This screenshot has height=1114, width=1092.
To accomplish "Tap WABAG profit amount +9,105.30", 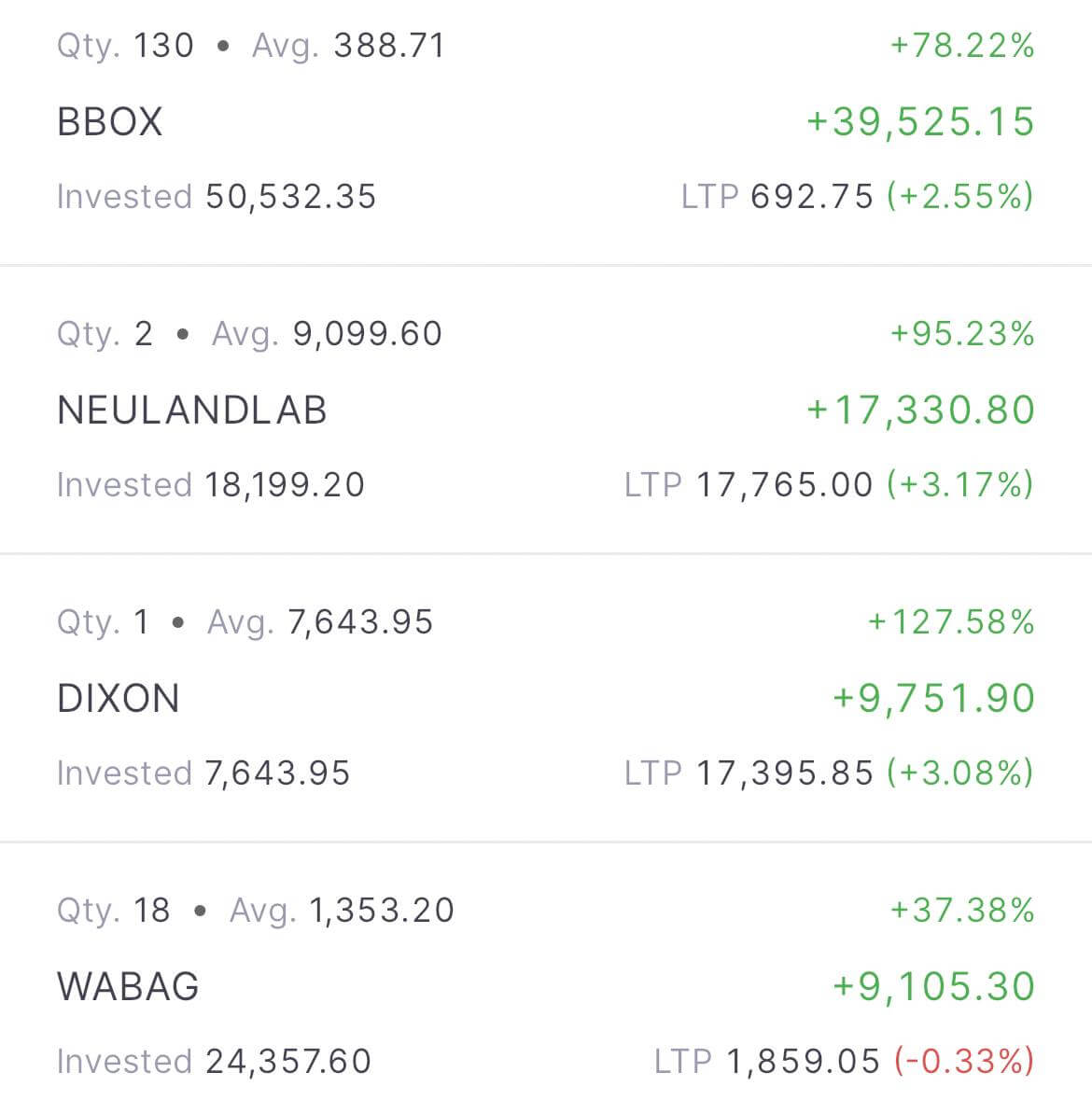I will [x=933, y=987].
